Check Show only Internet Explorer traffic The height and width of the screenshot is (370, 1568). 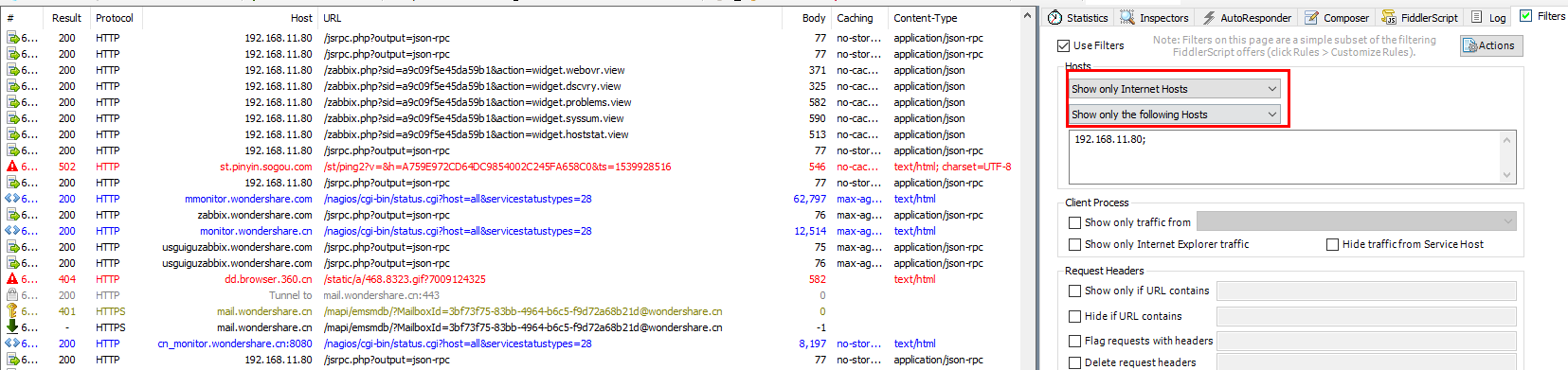point(1074,244)
